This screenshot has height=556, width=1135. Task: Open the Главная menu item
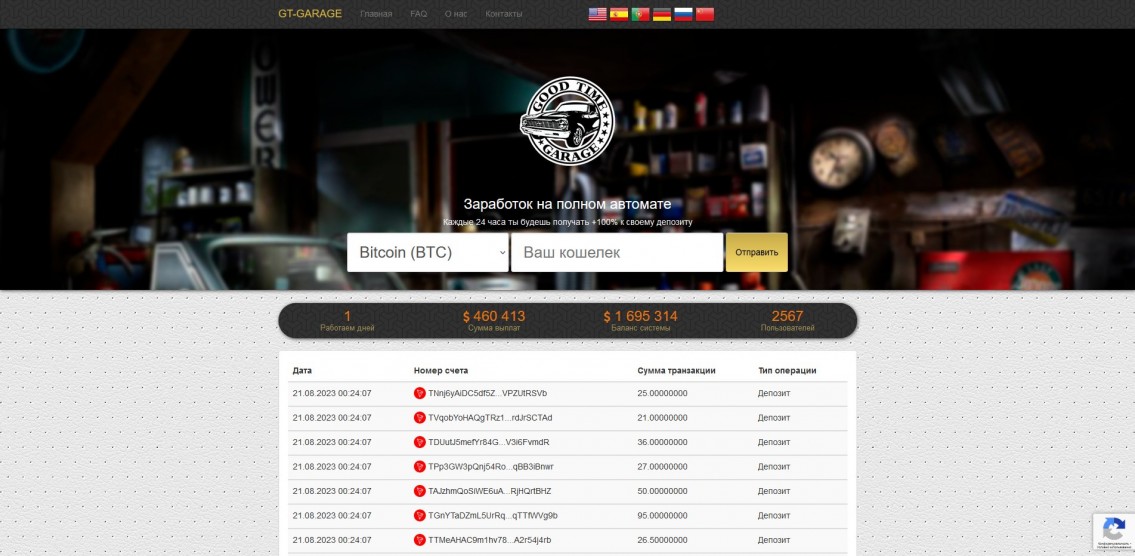[376, 14]
